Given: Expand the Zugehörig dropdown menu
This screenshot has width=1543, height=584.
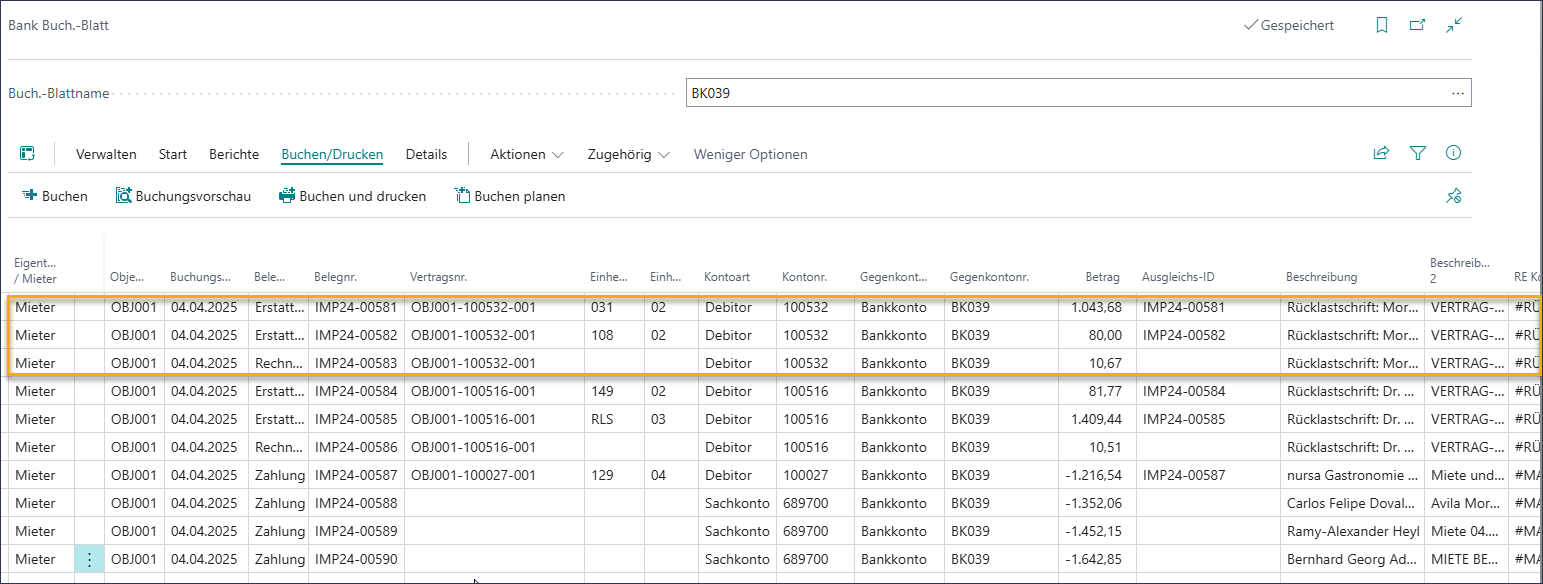Looking at the screenshot, I should (628, 154).
